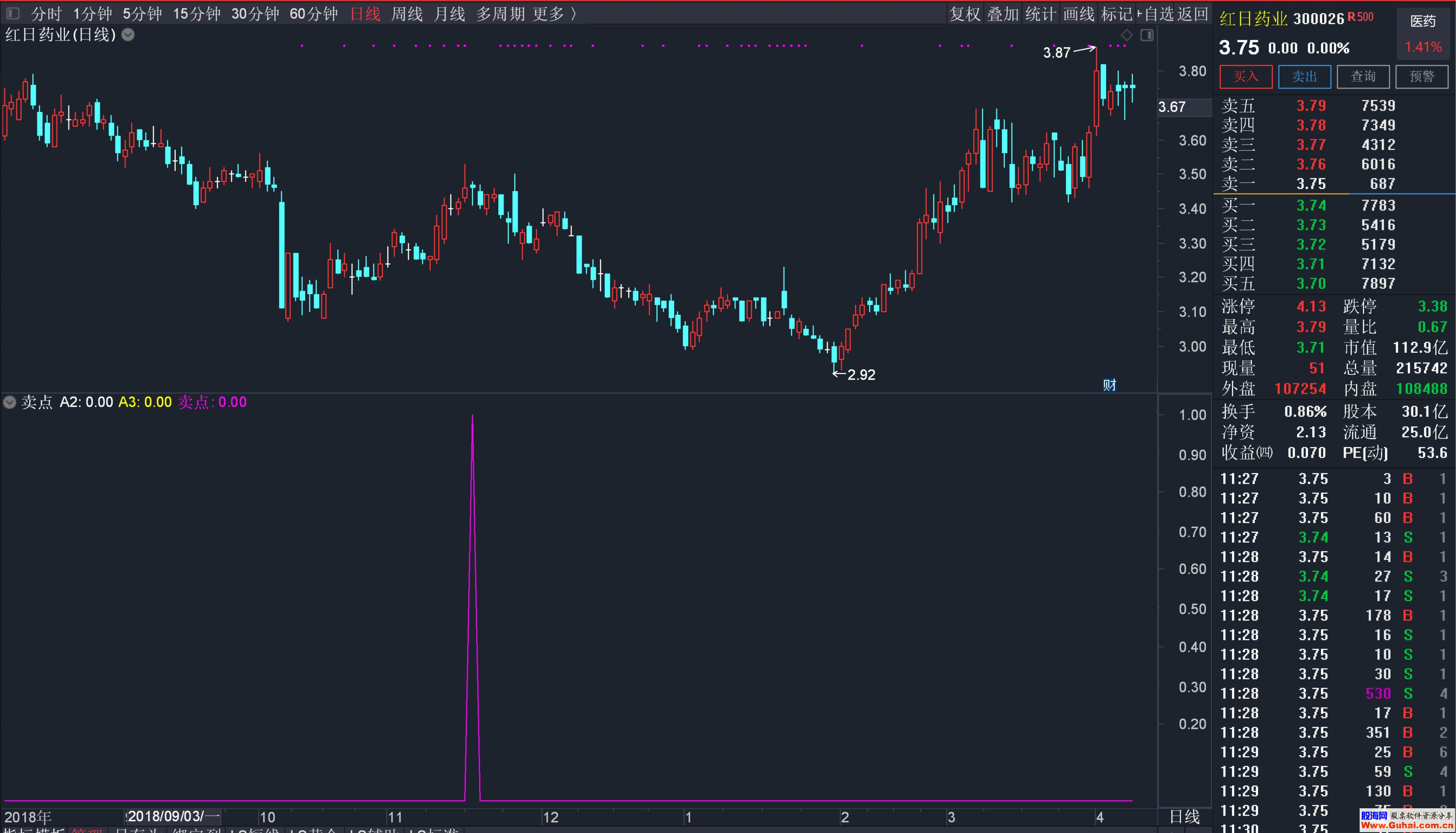Click the 复权 toolbar button
This screenshot has height=833, width=1456.
point(965,14)
